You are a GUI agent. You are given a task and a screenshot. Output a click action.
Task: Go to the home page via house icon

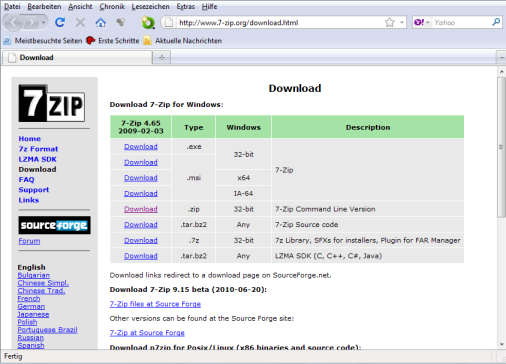100,22
